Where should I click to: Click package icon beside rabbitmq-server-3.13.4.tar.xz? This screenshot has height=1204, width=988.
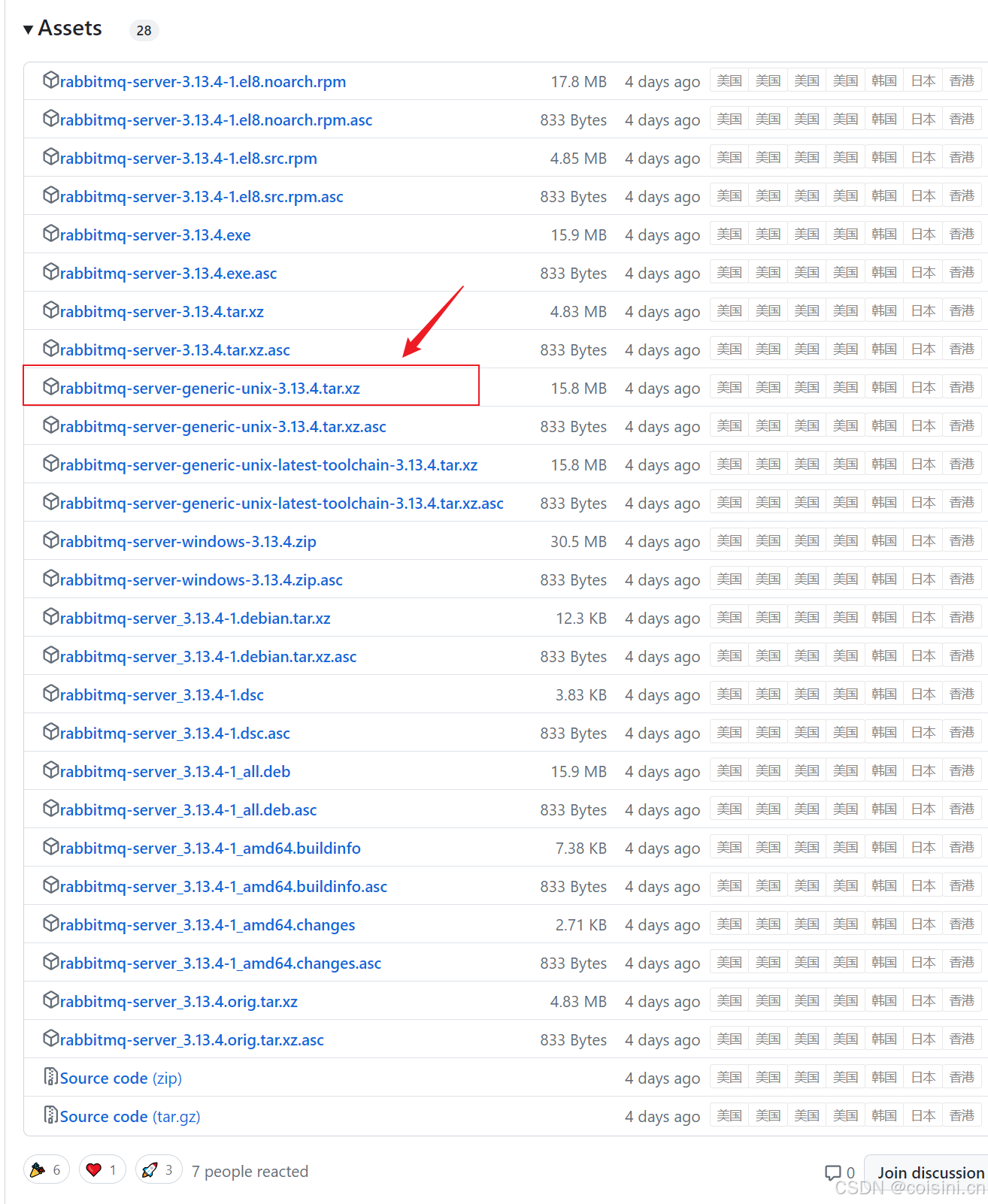[x=50, y=310]
